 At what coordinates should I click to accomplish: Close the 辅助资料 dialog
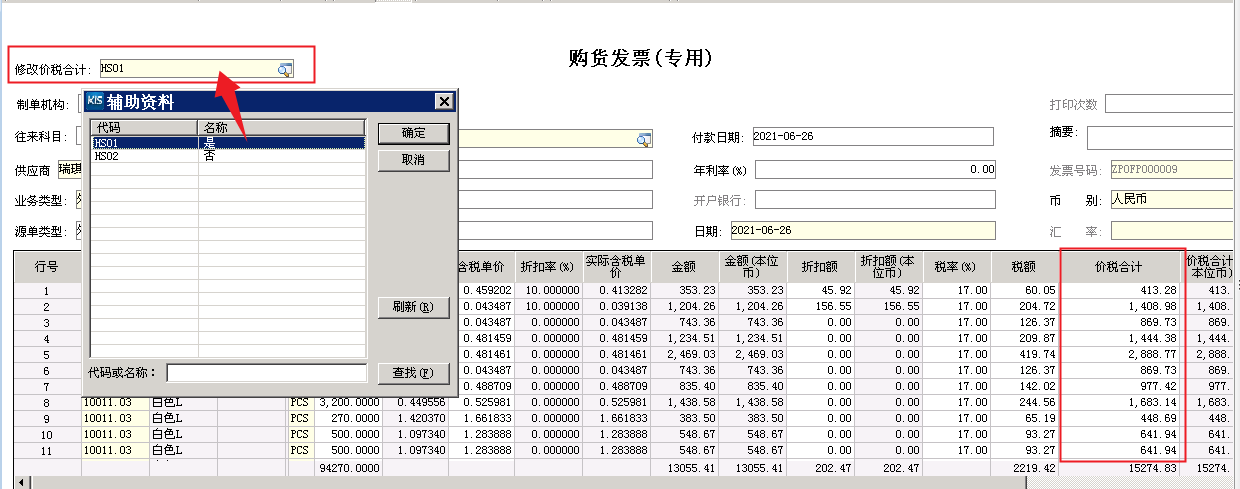[444, 101]
